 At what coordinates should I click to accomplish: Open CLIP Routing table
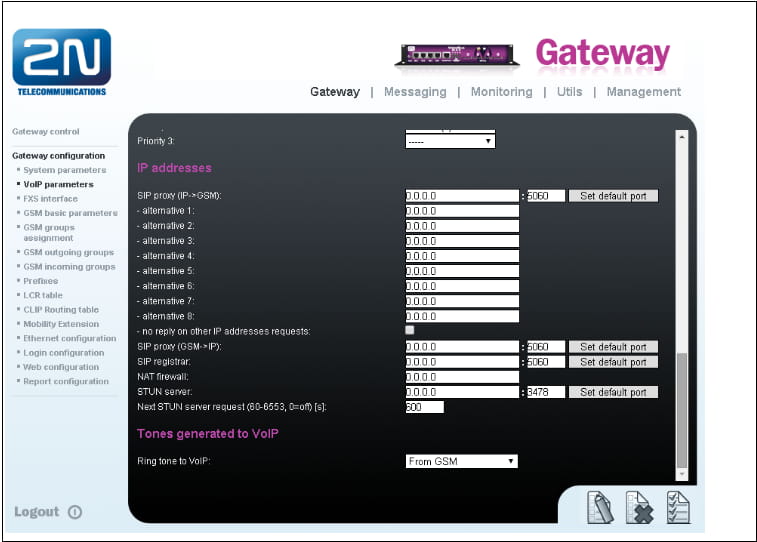pyautogui.click(x=61, y=309)
